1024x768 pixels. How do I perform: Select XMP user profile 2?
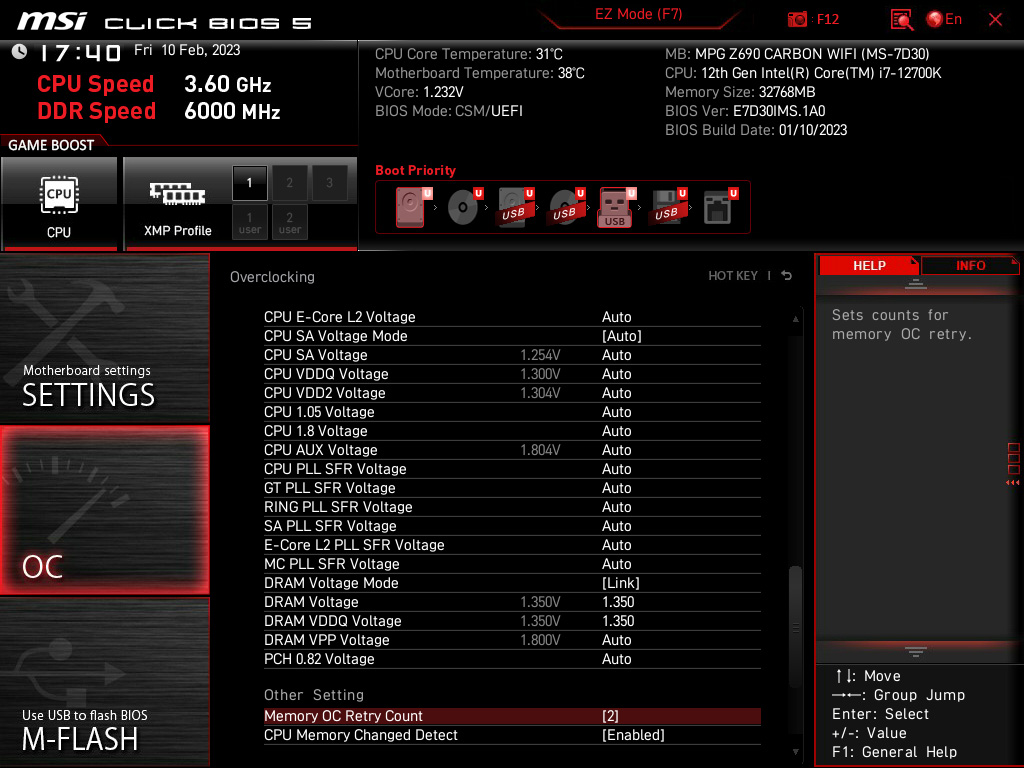pyautogui.click(x=289, y=222)
